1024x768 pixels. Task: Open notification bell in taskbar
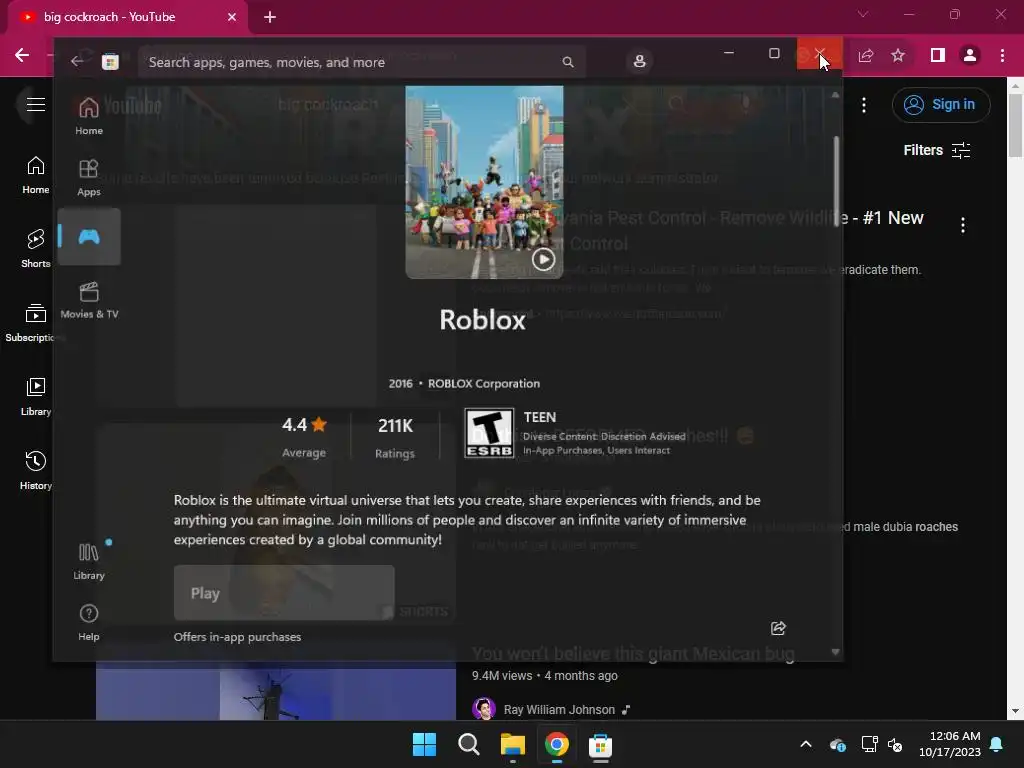[997, 744]
